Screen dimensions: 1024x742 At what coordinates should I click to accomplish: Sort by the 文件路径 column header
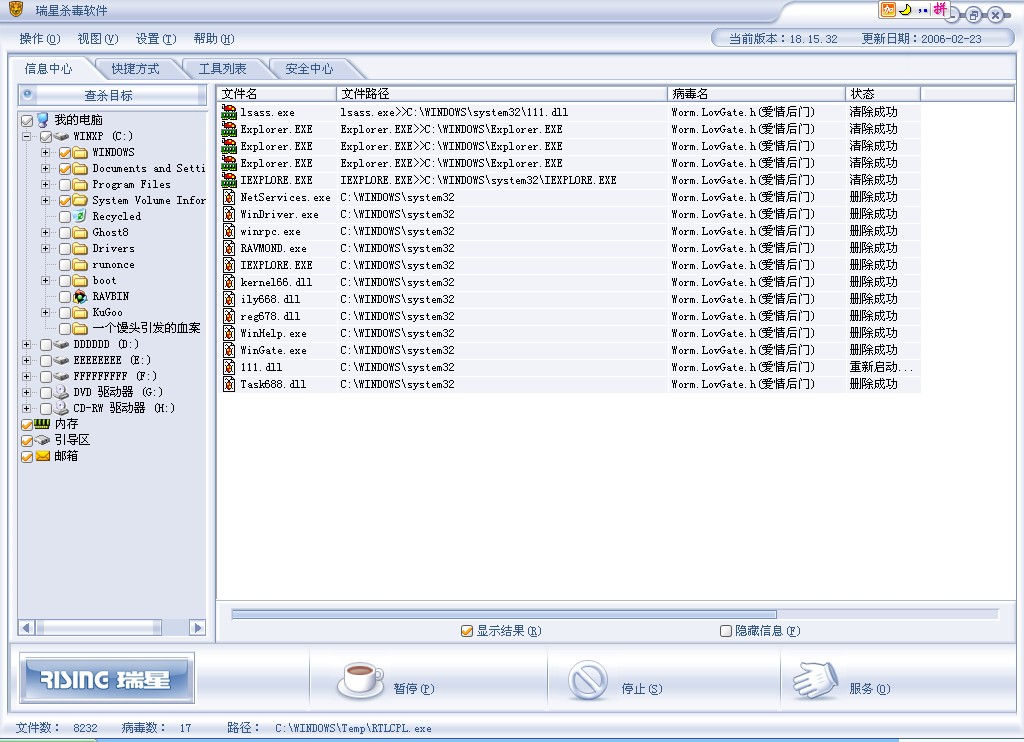click(502, 94)
